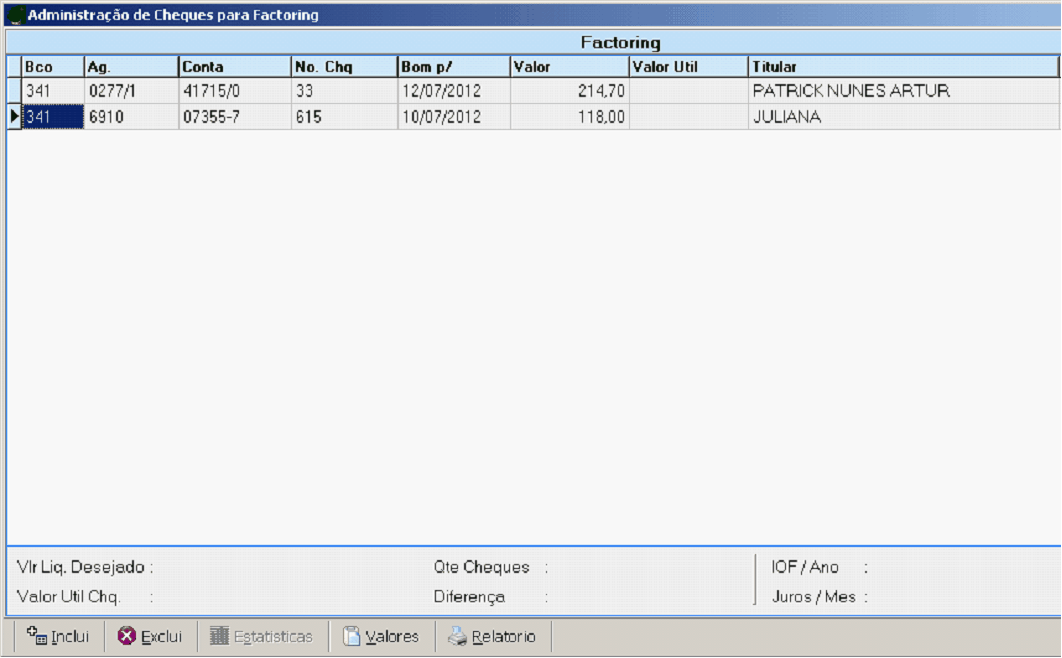
Task: Select the Valor Util column header
Action: (688, 67)
